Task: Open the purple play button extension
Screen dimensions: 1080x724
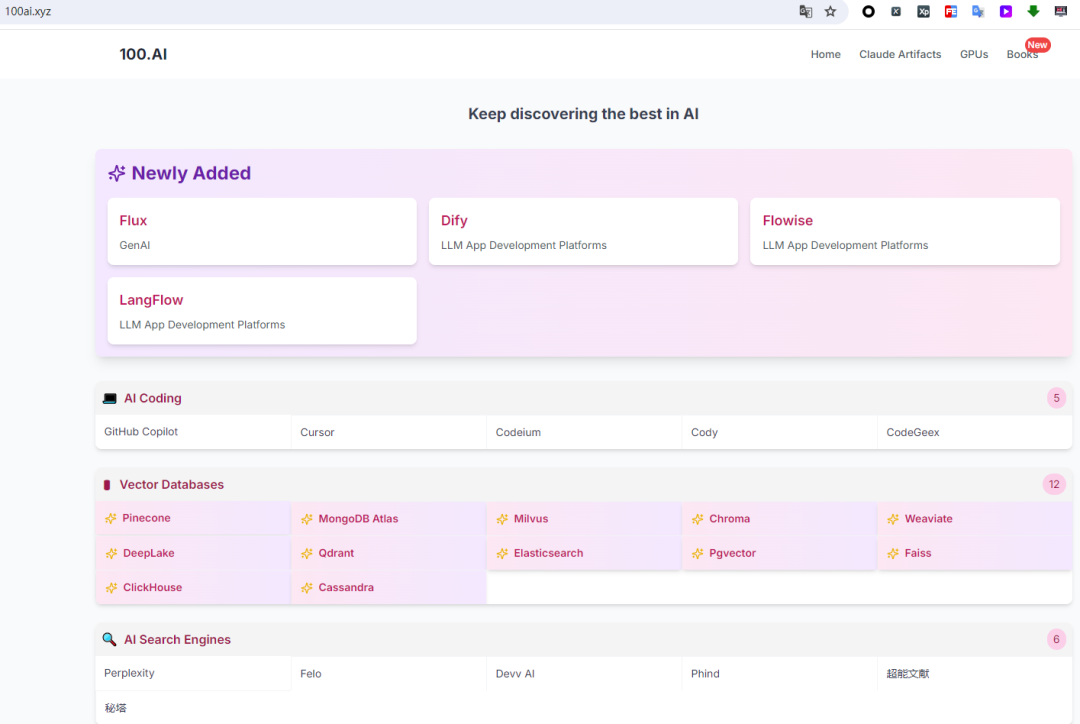Action: pyautogui.click(x=1006, y=12)
